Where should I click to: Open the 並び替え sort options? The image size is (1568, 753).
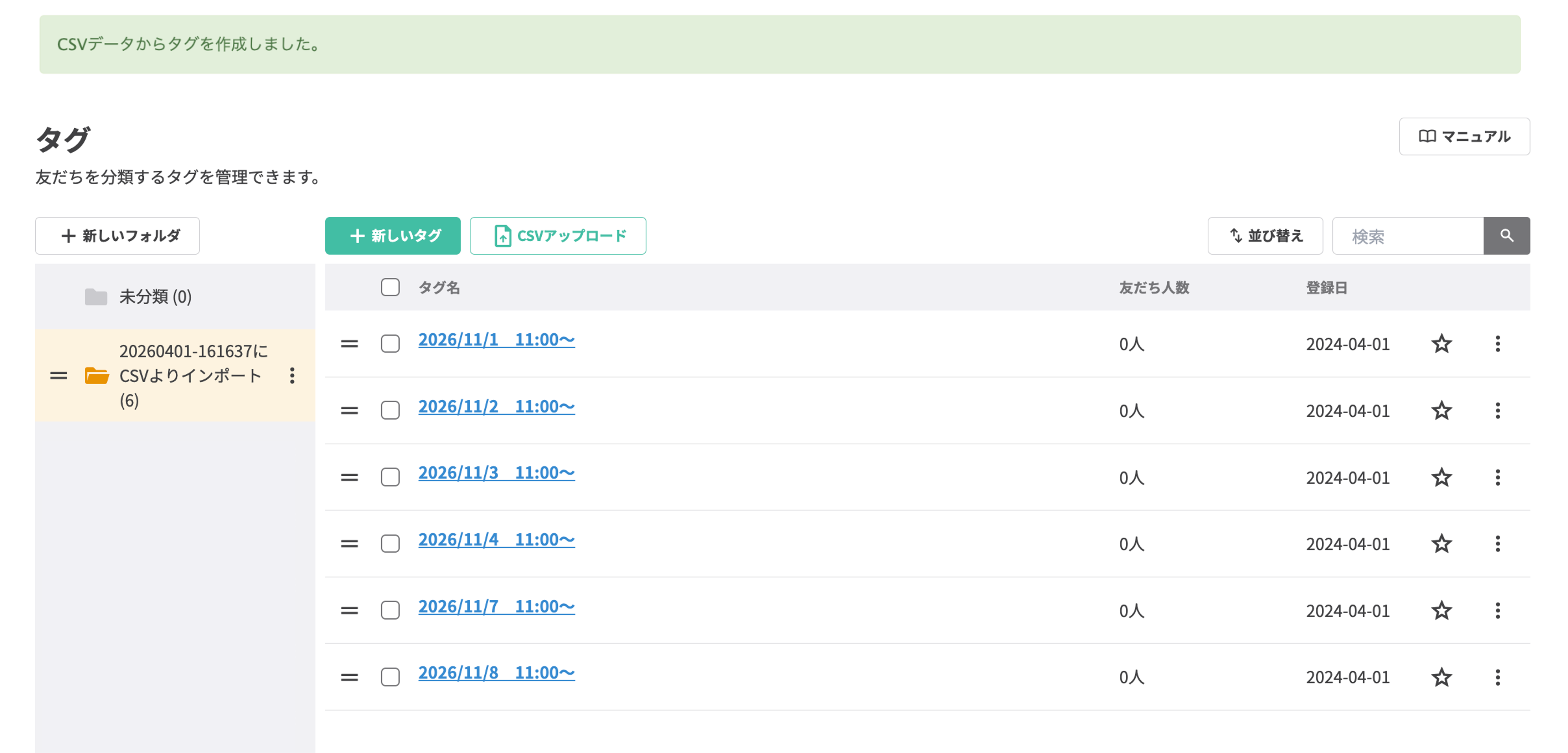click(1265, 236)
